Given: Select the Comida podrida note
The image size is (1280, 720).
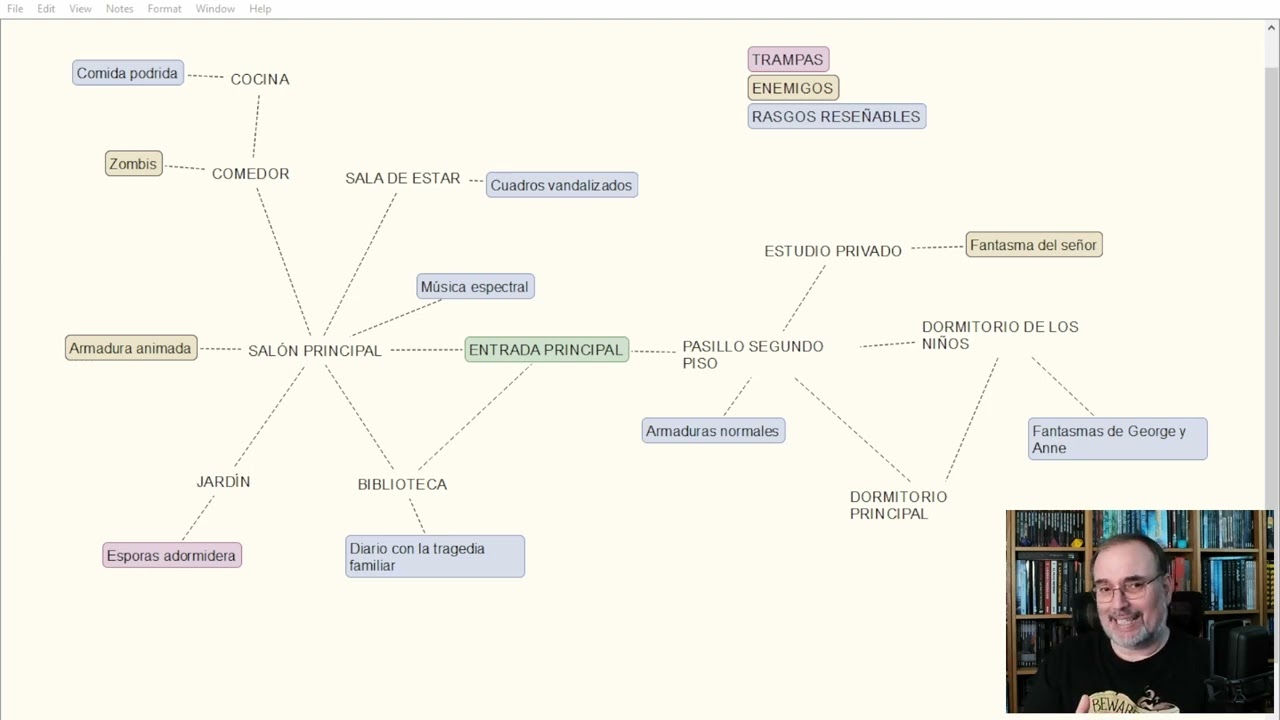Looking at the screenshot, I should (x=127, y=73).
